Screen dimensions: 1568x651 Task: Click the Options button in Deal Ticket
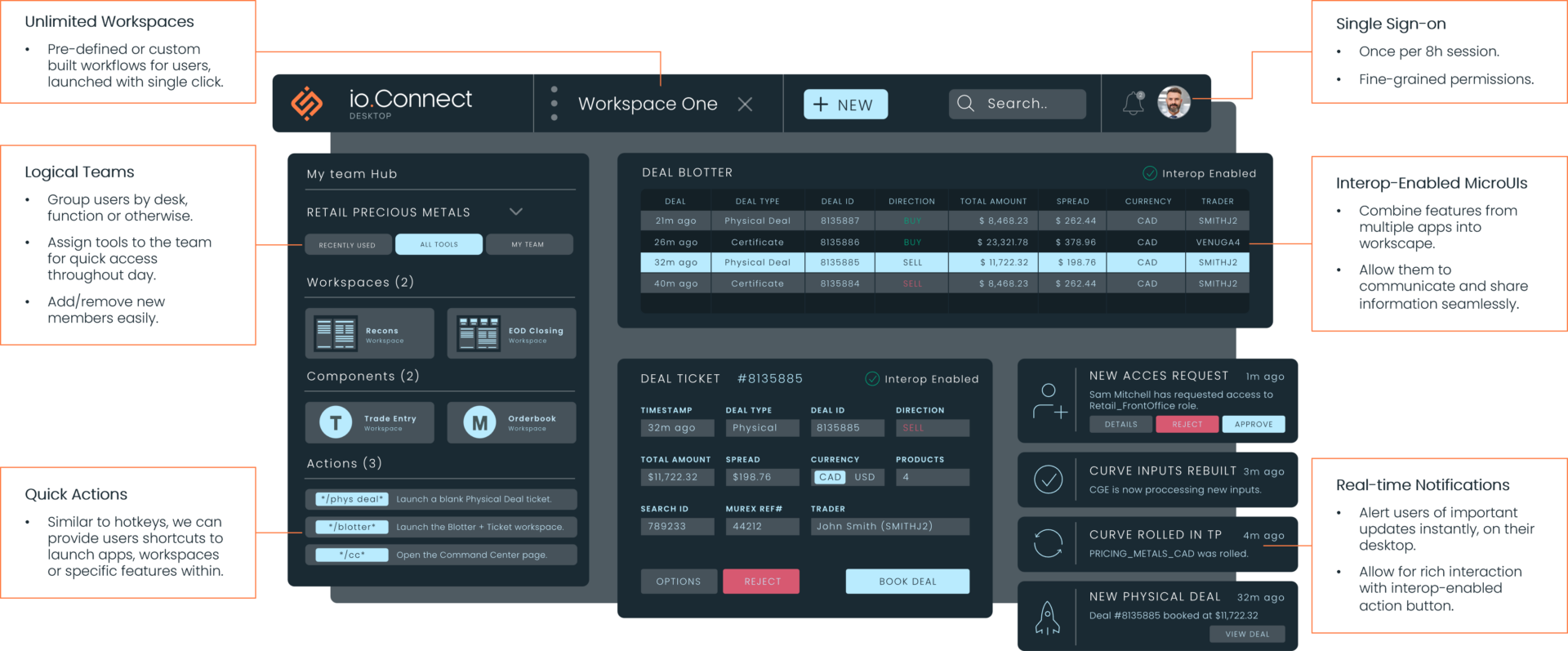click(679, 582)
